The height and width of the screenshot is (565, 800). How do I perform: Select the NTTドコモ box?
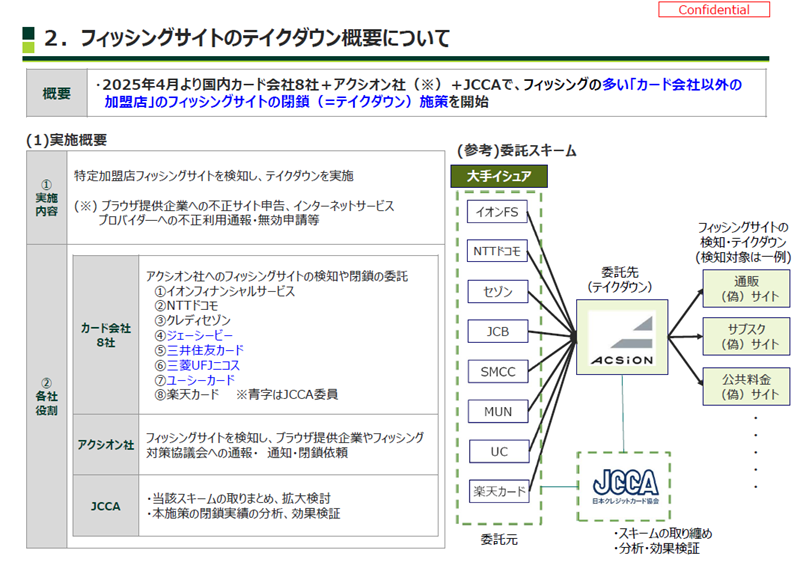pyautogui.click(x=498, y=252)
